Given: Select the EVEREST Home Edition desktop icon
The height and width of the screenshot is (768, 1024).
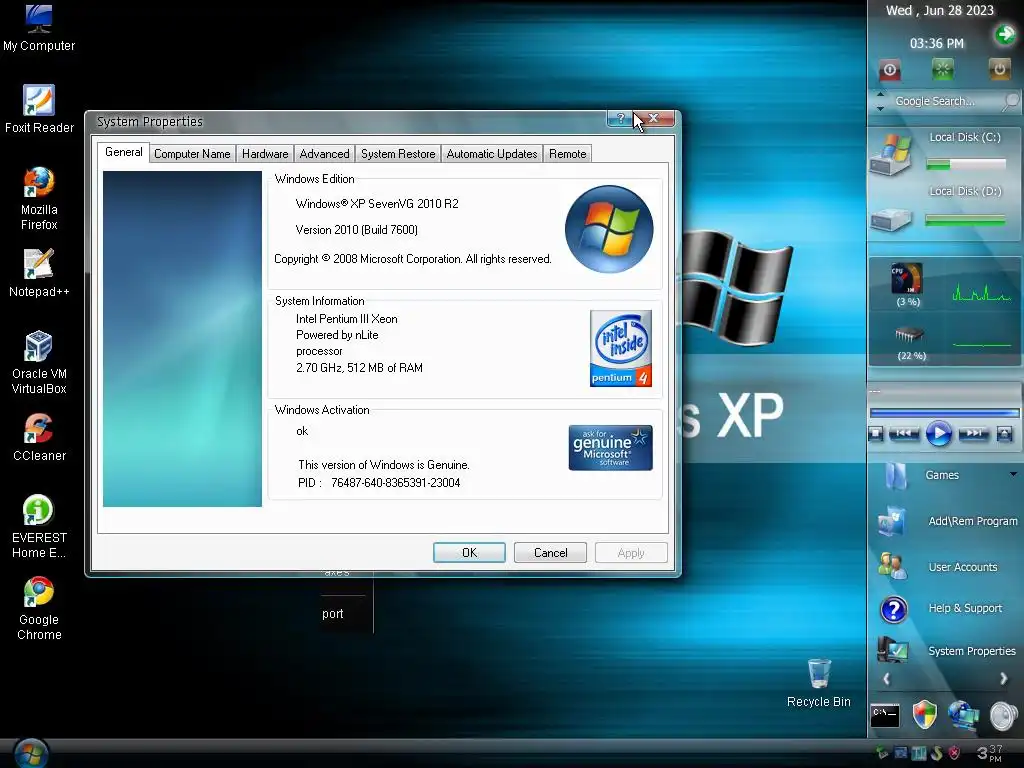Looking at the screenshot, I should pyautogui.click(x=39, y=526).
